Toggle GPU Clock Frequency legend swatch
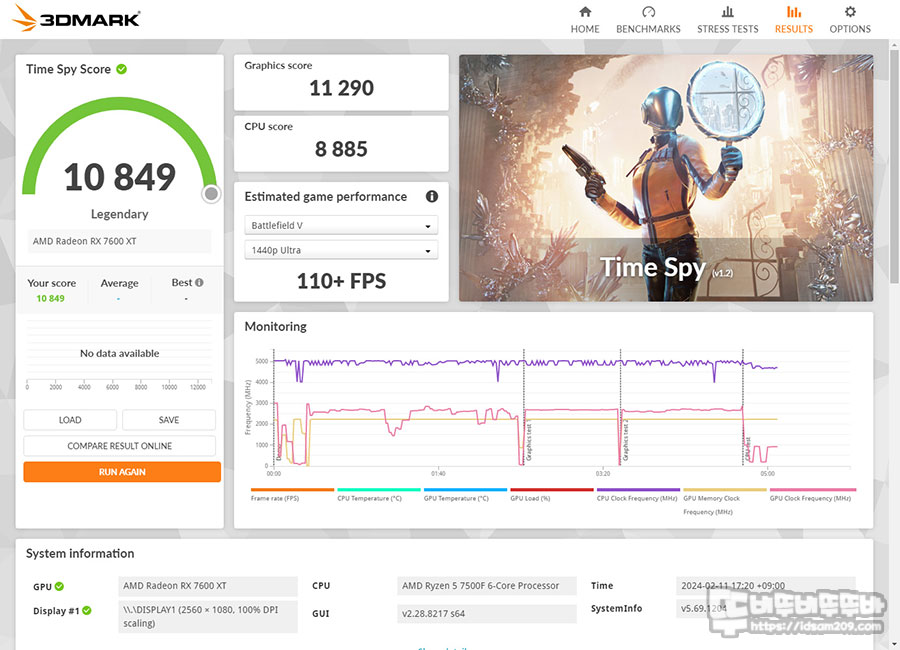 [x=813, y=490]
